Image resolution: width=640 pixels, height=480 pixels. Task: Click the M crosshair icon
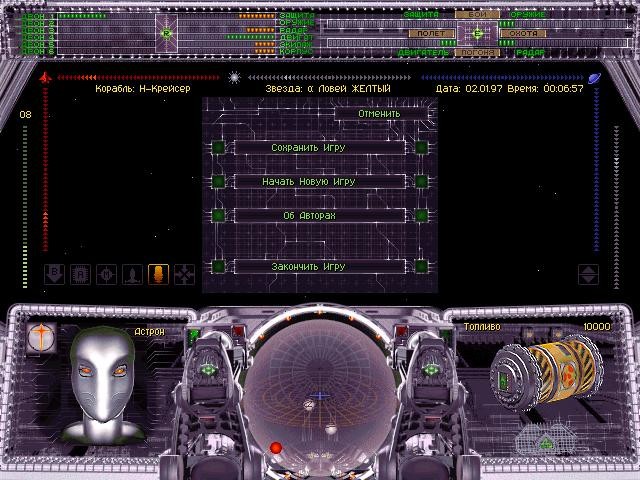click(x=107, y=274)
